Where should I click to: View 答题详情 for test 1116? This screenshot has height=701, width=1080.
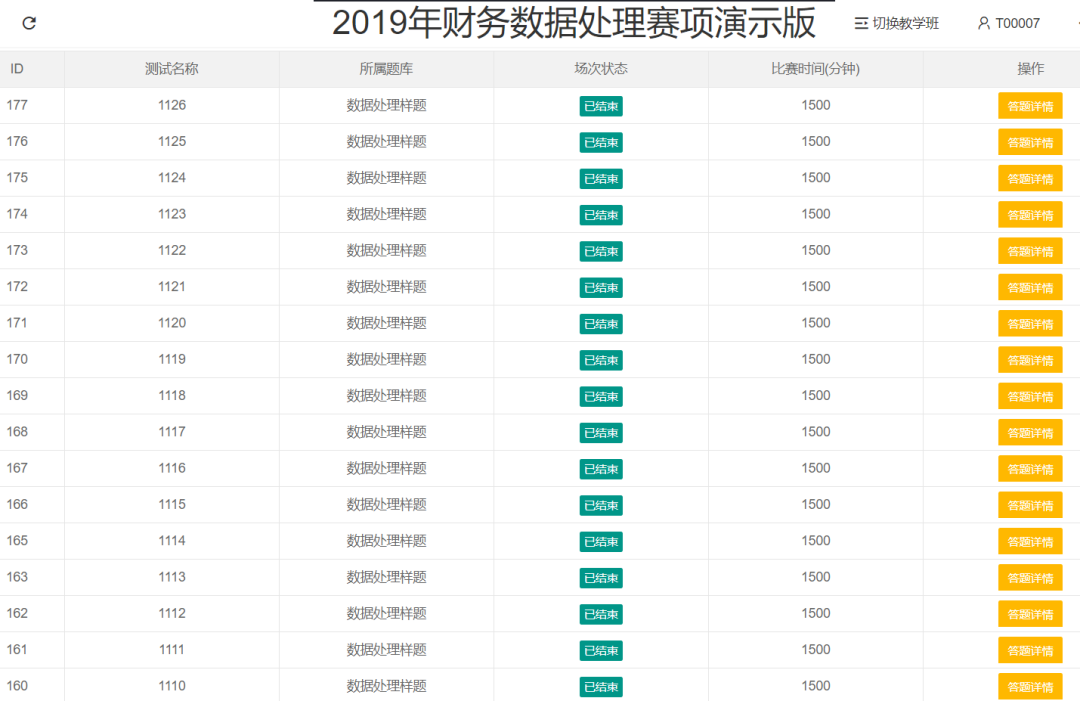tap(1030, 469)
